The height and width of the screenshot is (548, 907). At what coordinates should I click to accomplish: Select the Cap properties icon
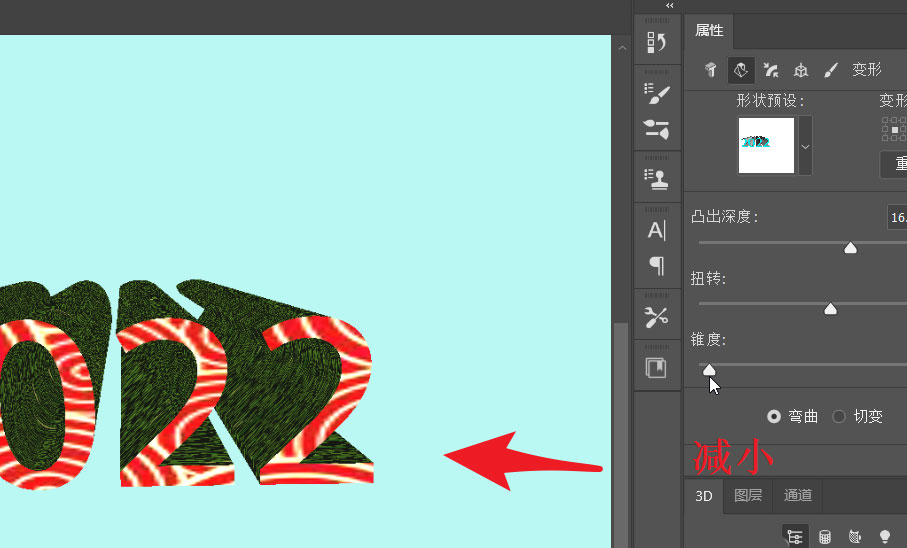click(x=770, y=70)
